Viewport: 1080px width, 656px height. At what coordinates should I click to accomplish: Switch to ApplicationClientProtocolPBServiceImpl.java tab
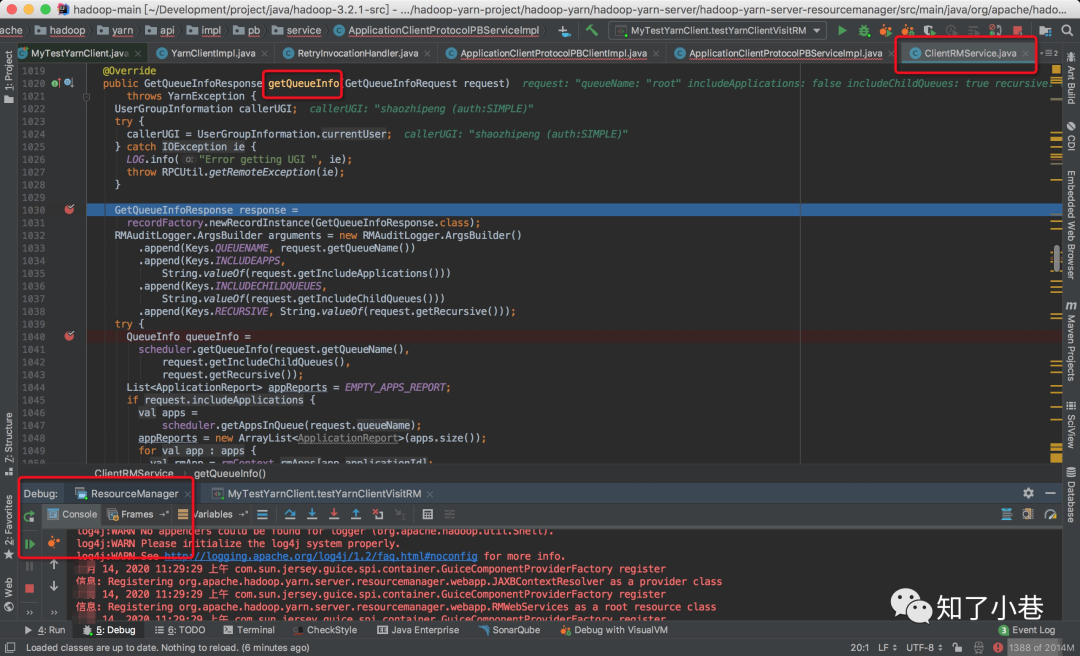click(785, 53)
